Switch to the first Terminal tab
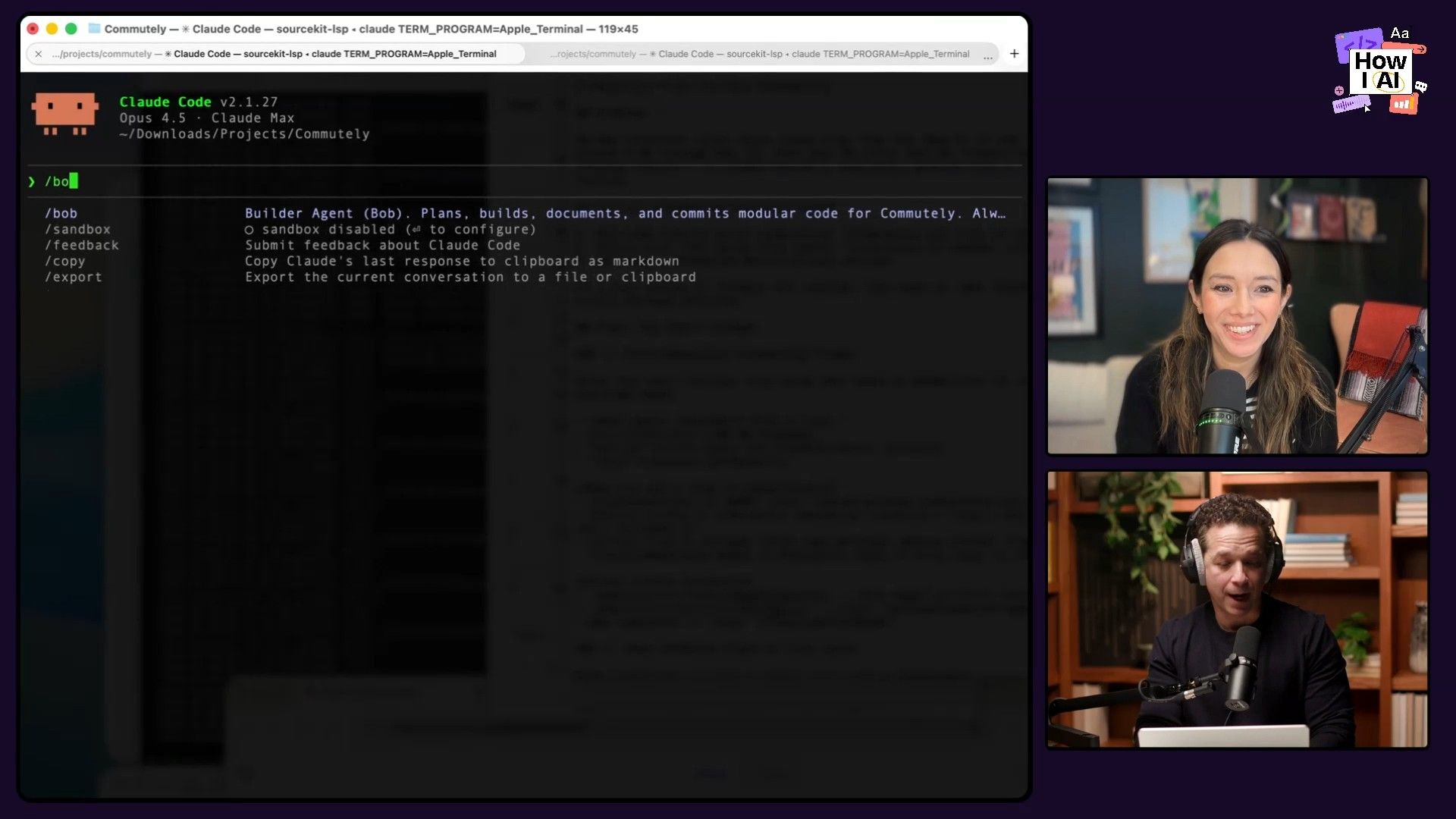1456x819 pixels. (x=277, y=54)
